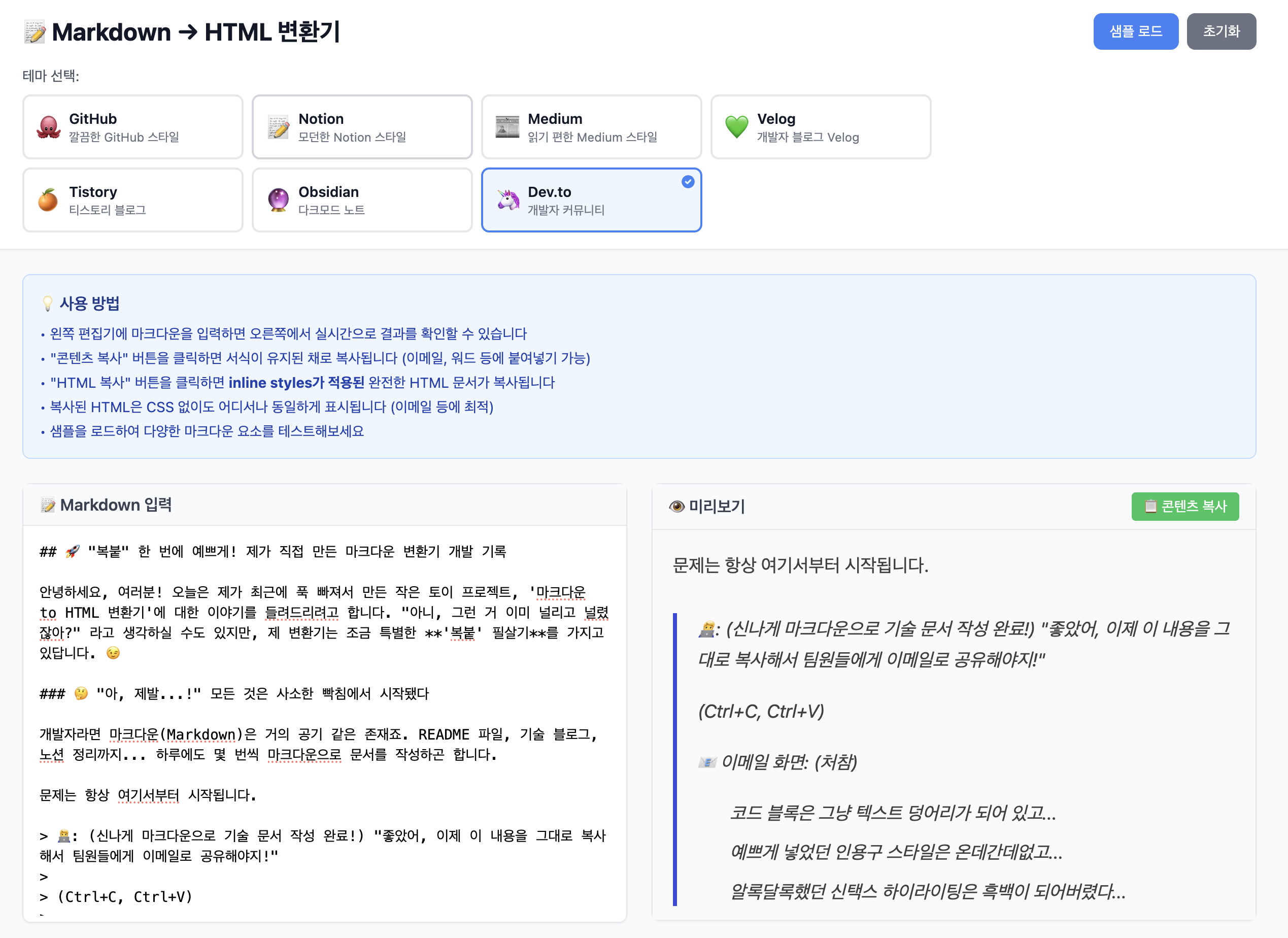Click the "HTML 복사" inline styles instruction line
1288x938 pixels.
[x=302, y=382]
